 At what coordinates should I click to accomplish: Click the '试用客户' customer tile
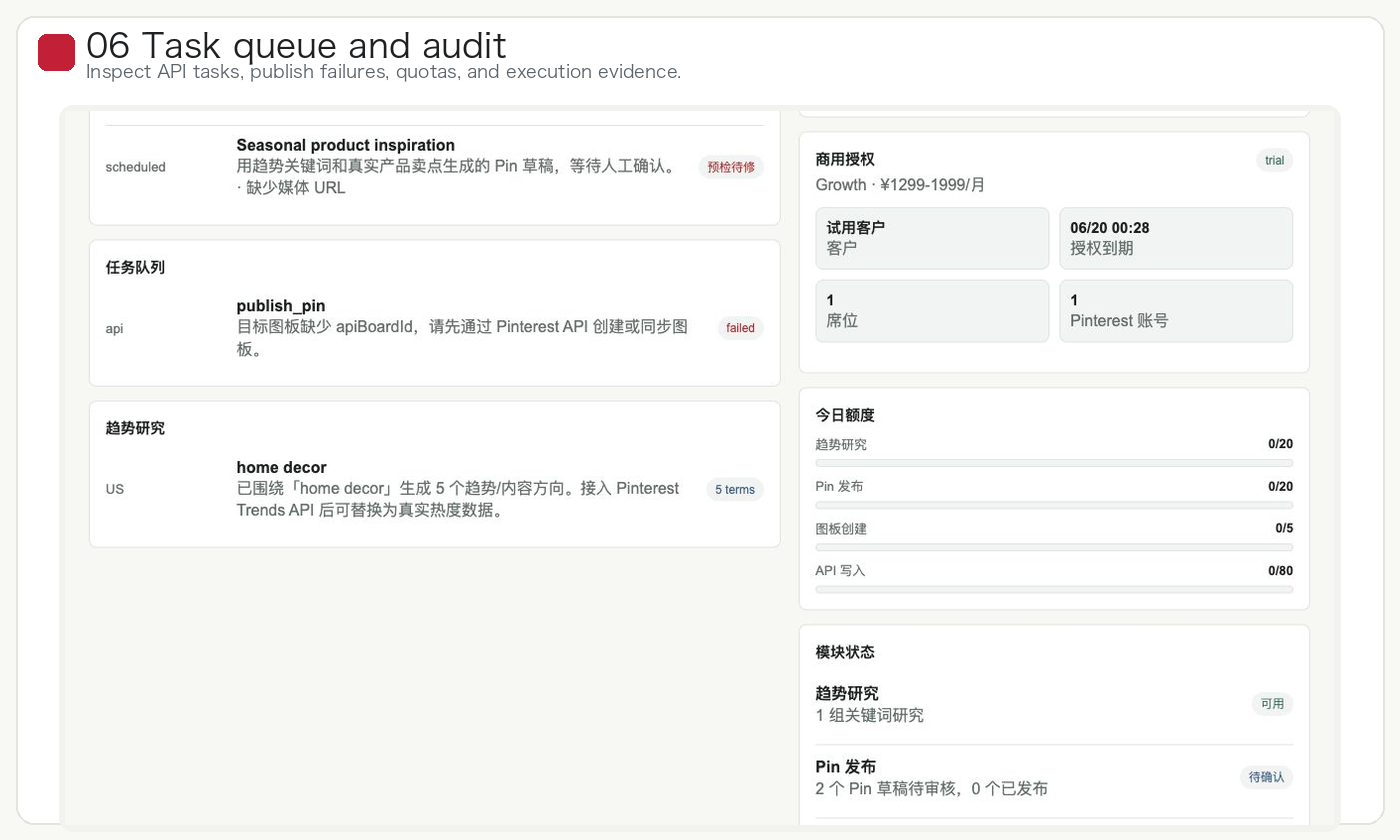pyautogui.click(x=932, y=238)
